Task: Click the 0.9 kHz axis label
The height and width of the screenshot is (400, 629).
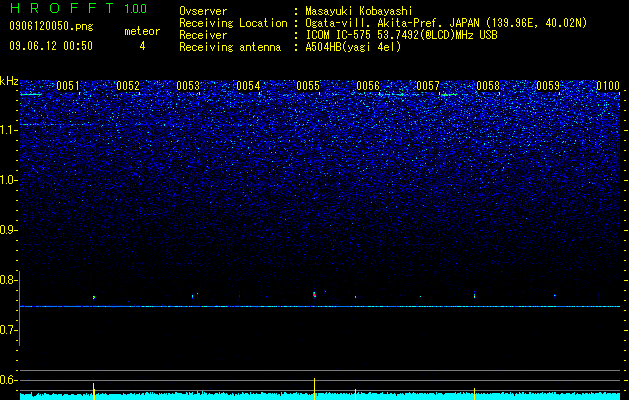Action: tap(8, 230)
